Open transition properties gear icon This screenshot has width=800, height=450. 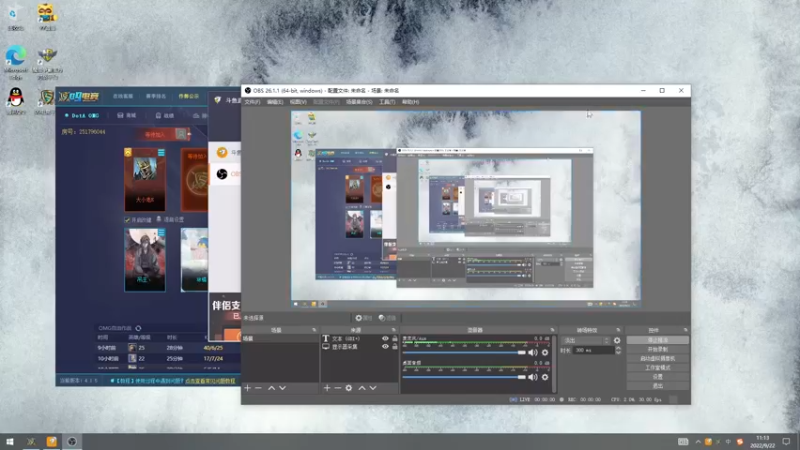(617, 340)
